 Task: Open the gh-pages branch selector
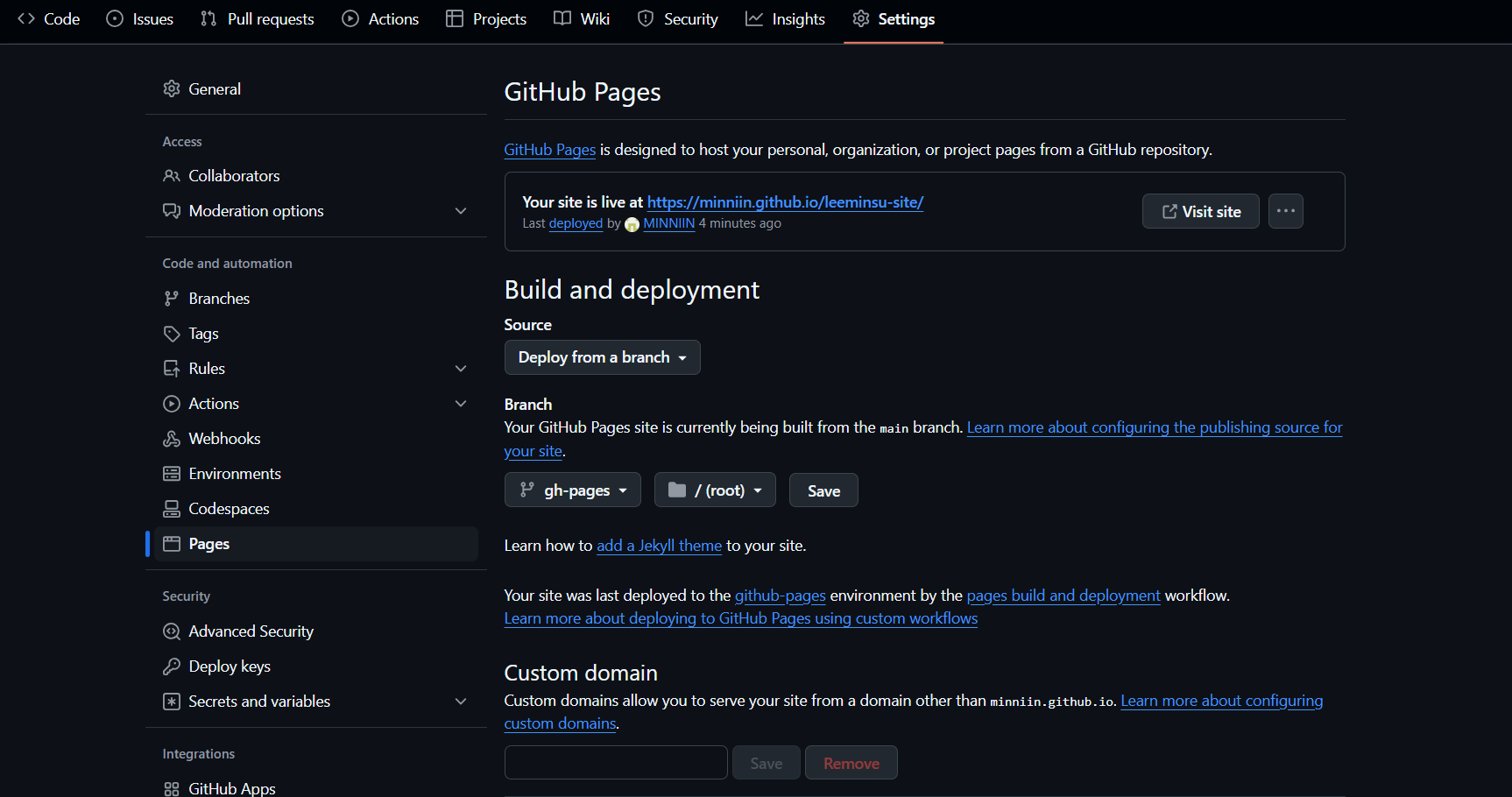[x=572, y=490]
